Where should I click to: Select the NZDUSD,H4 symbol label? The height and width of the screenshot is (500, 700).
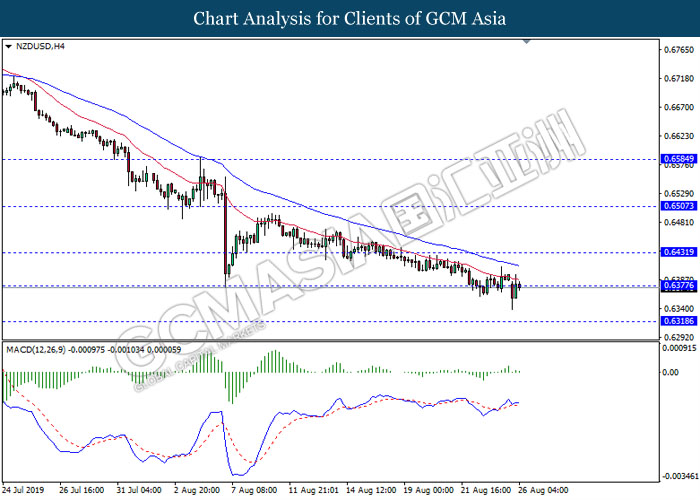pyautogui.click(x=40, y=46)
